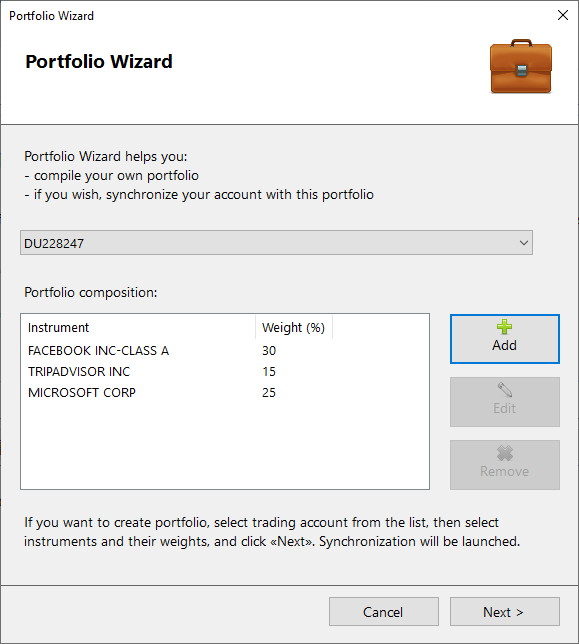
Task: Click the Microsoft weight value 25
Action: click(x=269, y=392)
